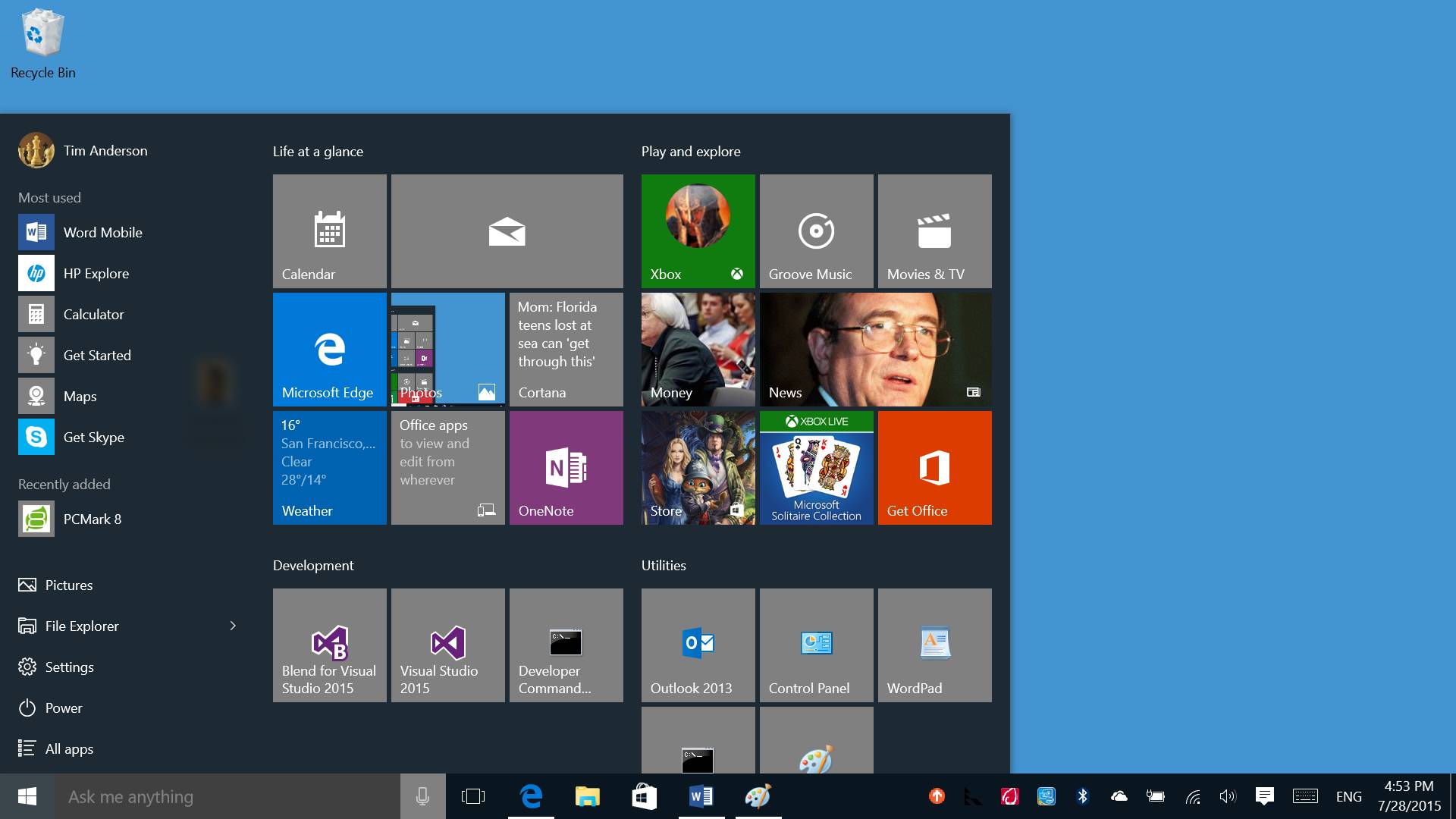Launch the WordPad tile
Image resolution: width=1456 pixels, height=819 pixels.
click(935, 645)
